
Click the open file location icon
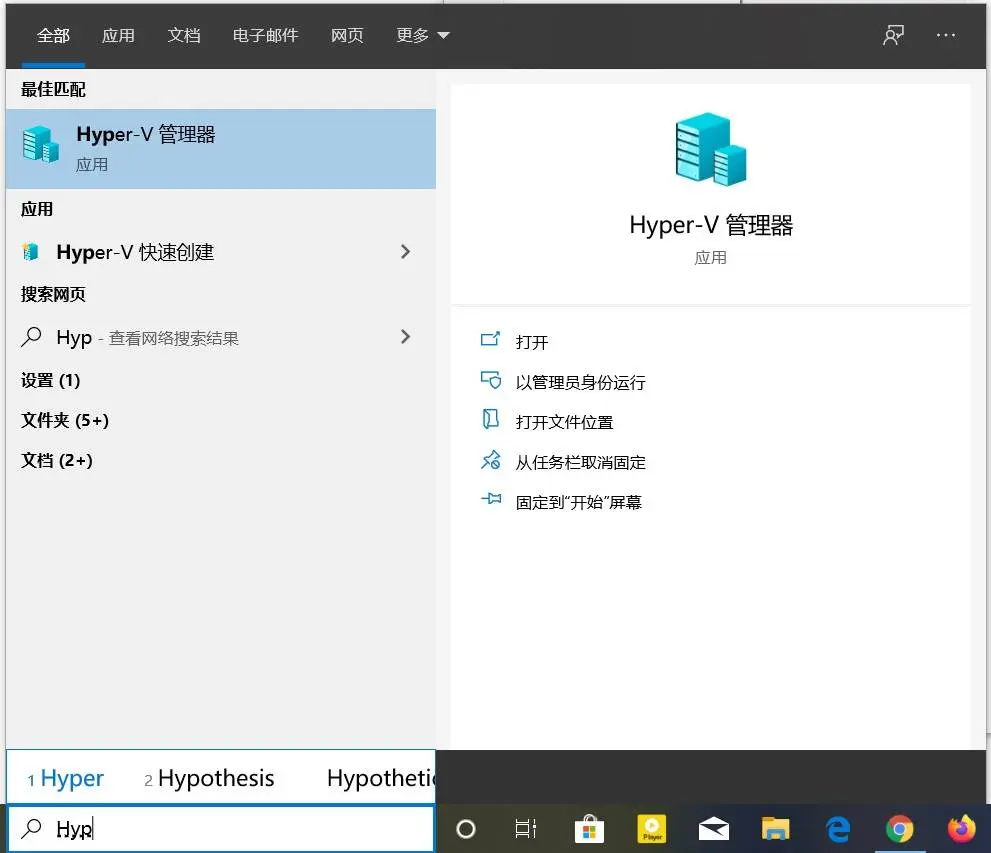(490, 419)
